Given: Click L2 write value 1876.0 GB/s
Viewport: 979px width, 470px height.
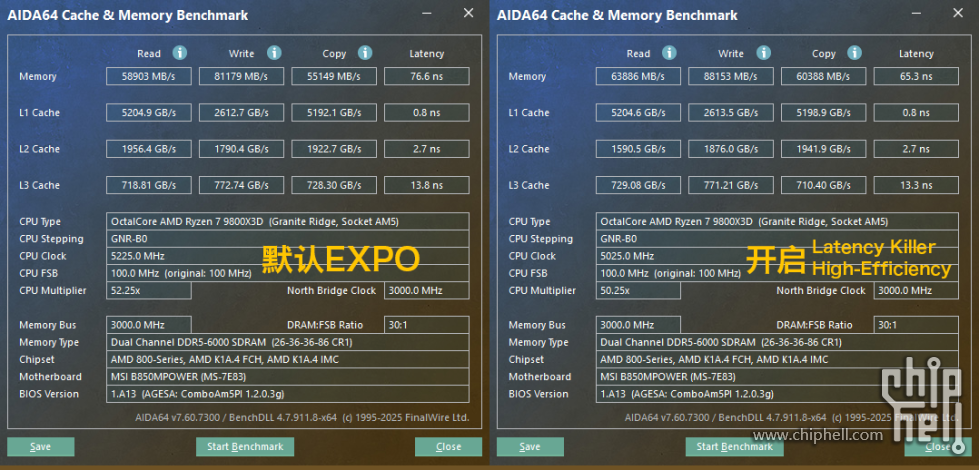Looking at the screenshot, I should [x=731, y=149].
